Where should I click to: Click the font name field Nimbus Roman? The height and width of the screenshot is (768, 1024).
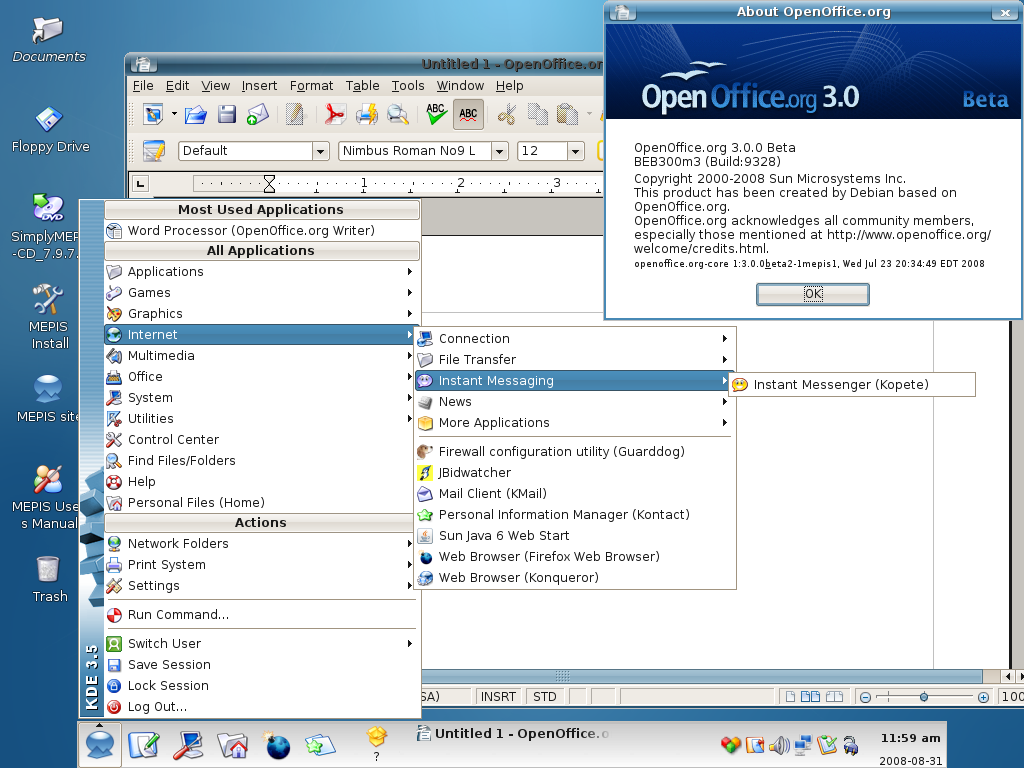point(415,151)
